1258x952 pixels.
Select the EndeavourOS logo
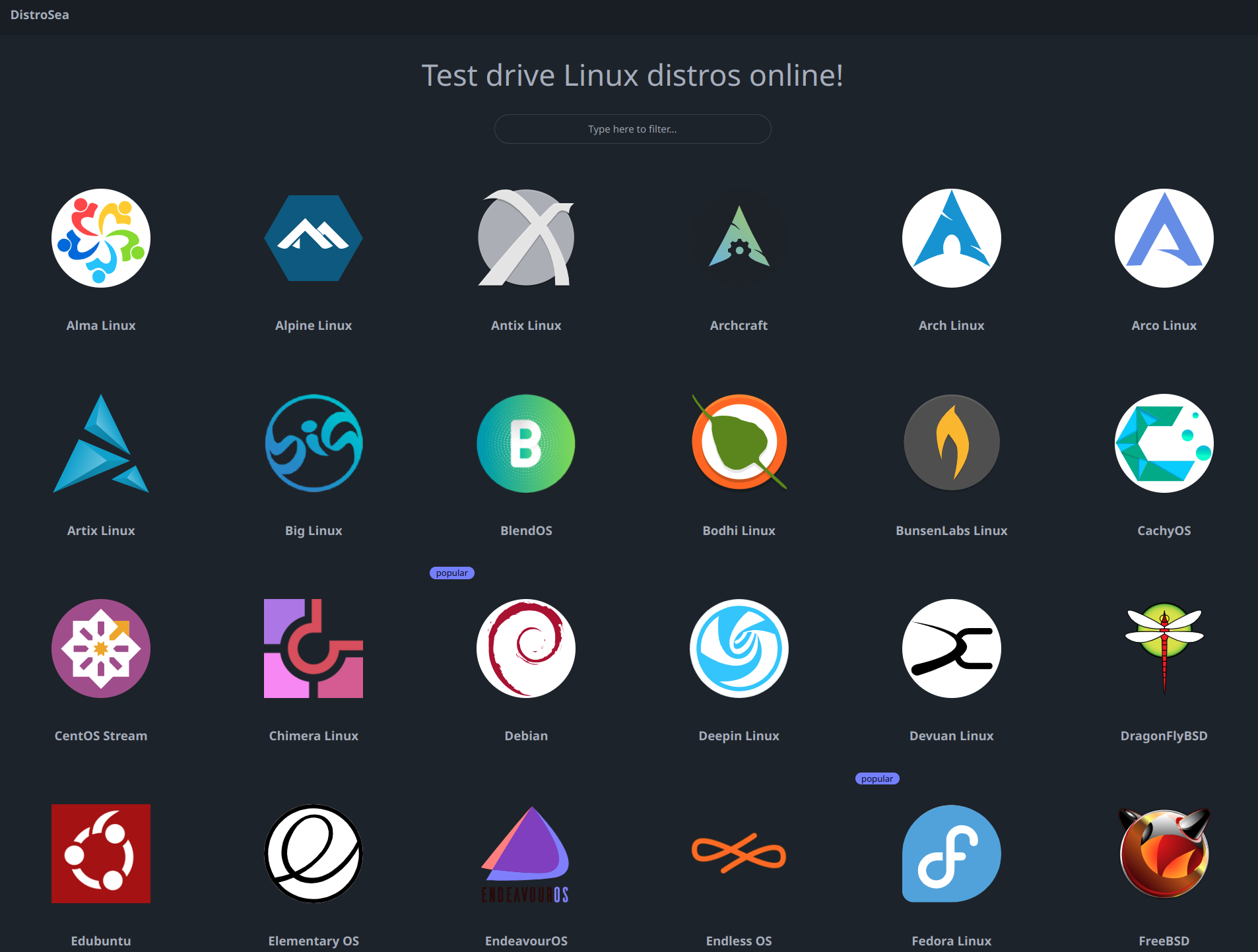pyautogui.click(x=526, y=854)
